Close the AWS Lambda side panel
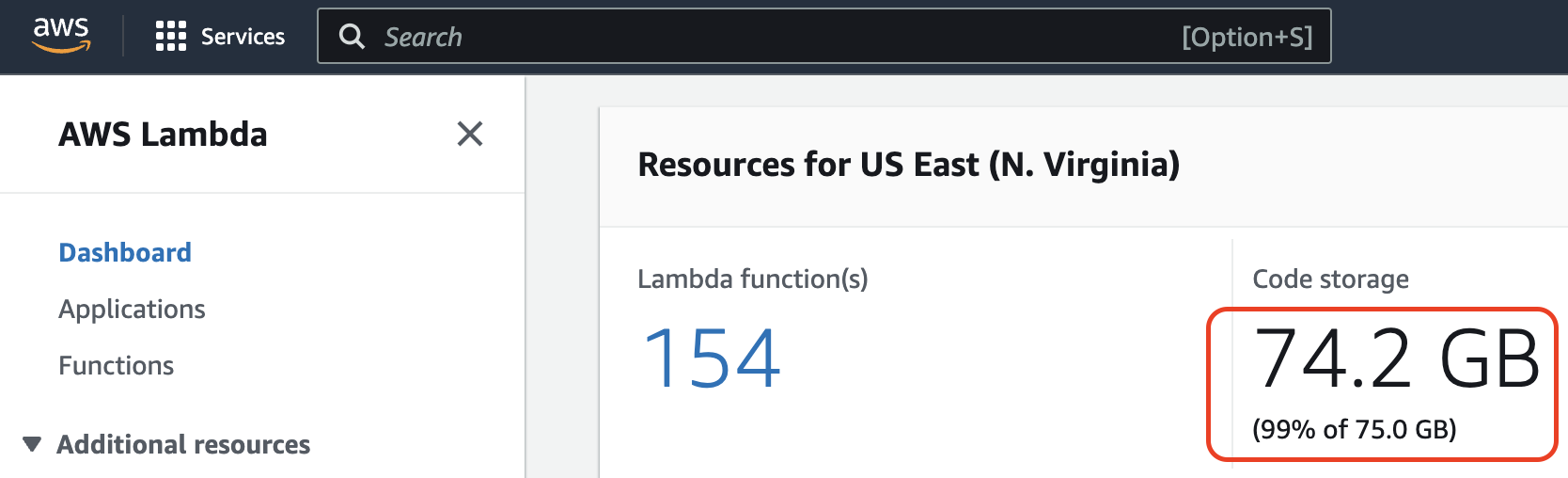The image size is (1568, 478). 470,134
